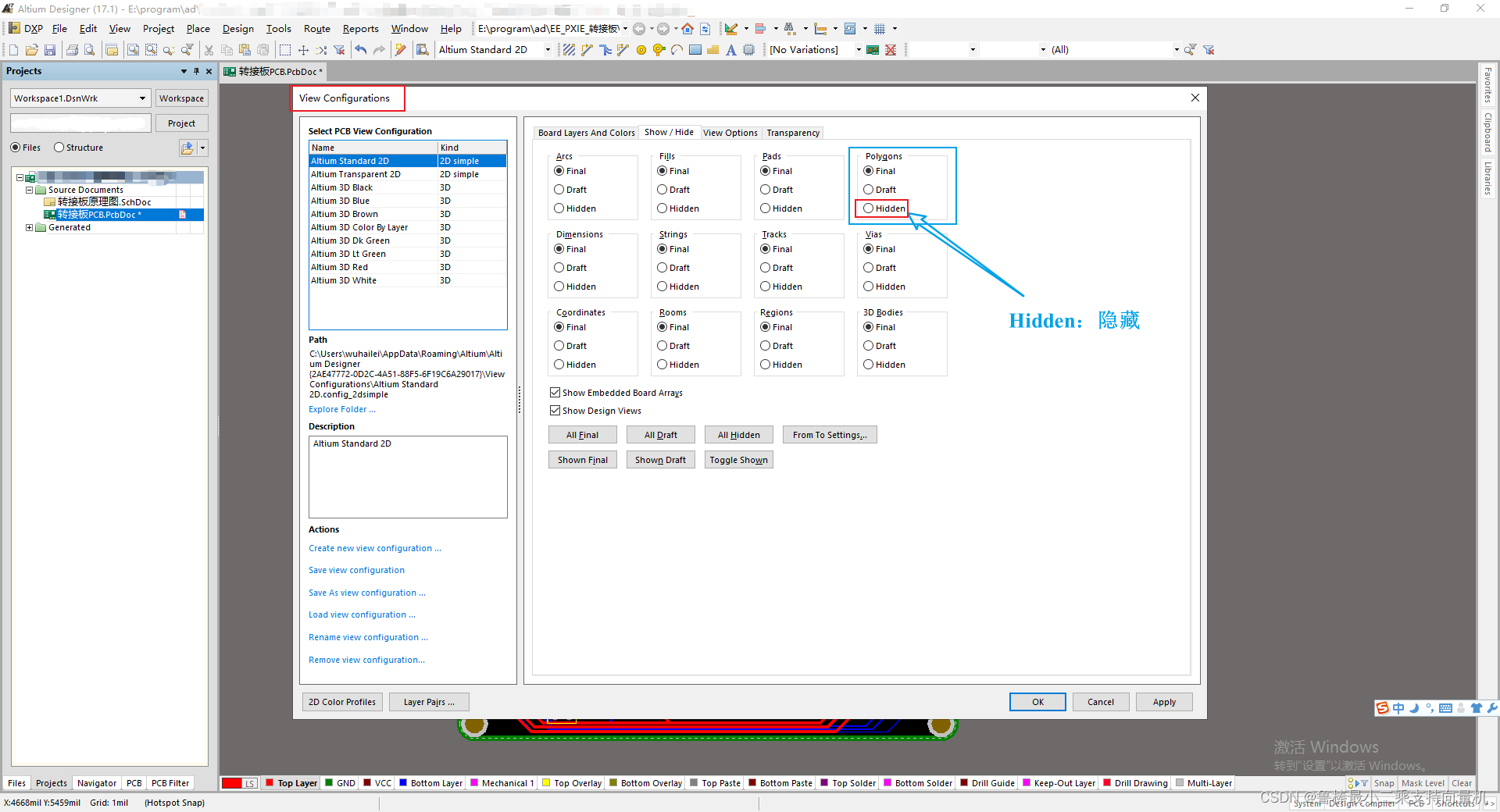Click the Save floppy disk icon
The image size is (1500, 812).
[50, 50]
